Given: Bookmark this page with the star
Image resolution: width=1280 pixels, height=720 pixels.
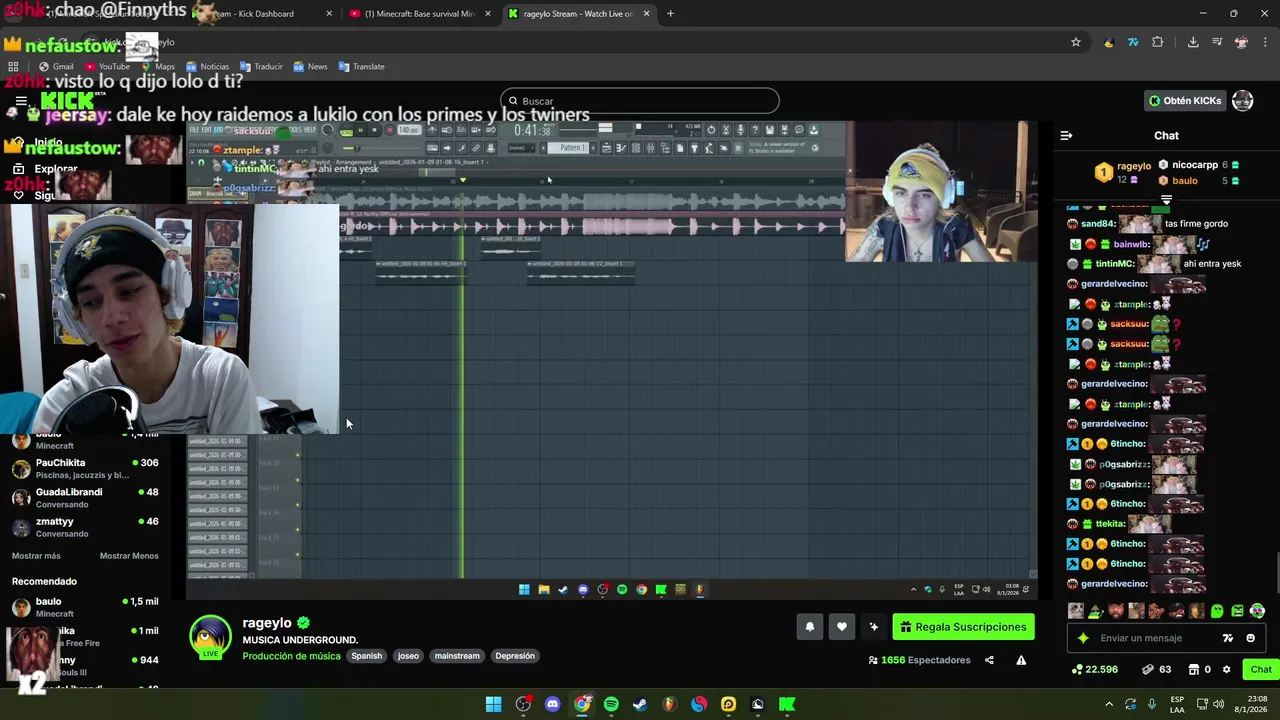Looking at the screenshot, I should pyautogui.click(x=1076, y=42).
